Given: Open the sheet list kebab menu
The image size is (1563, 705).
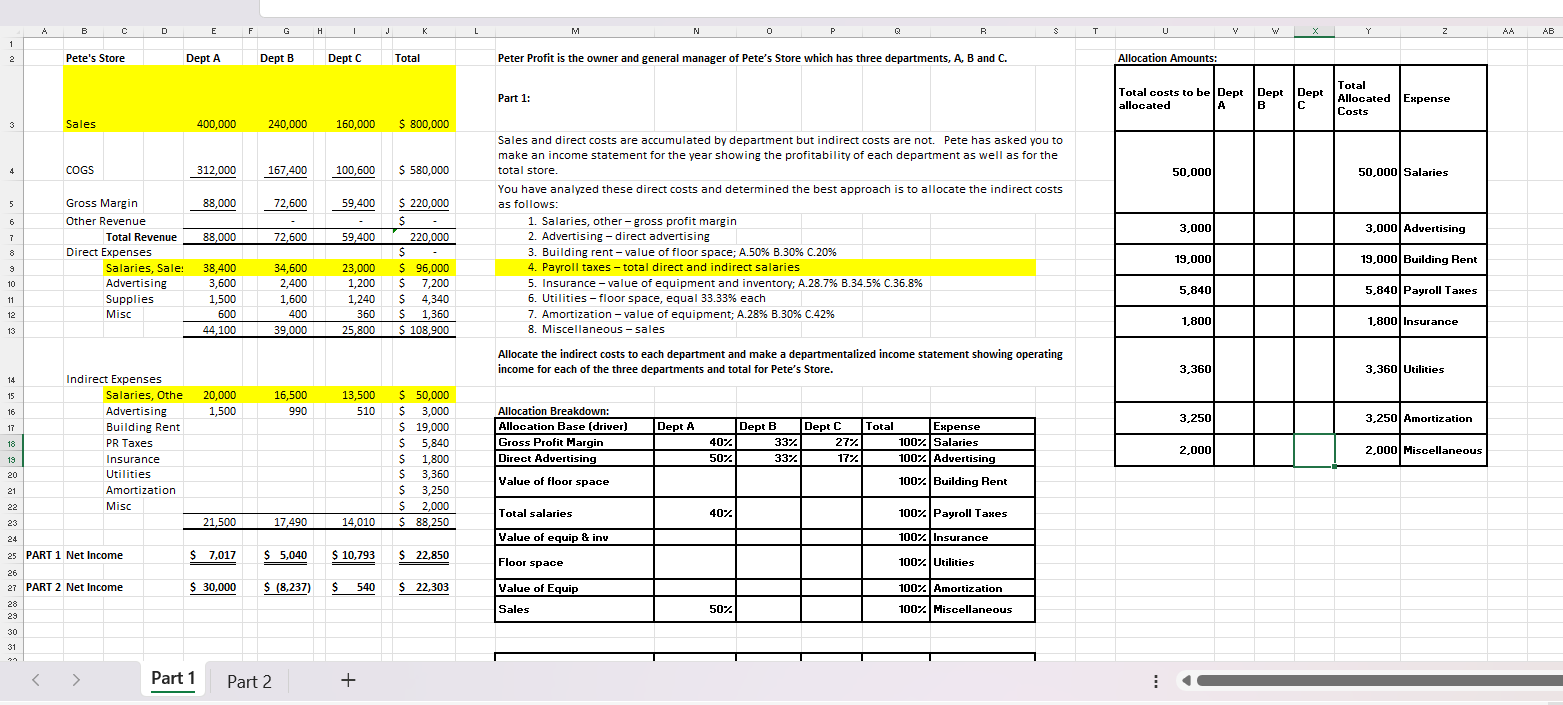Looking at the screenshot, I should 1155,681.
